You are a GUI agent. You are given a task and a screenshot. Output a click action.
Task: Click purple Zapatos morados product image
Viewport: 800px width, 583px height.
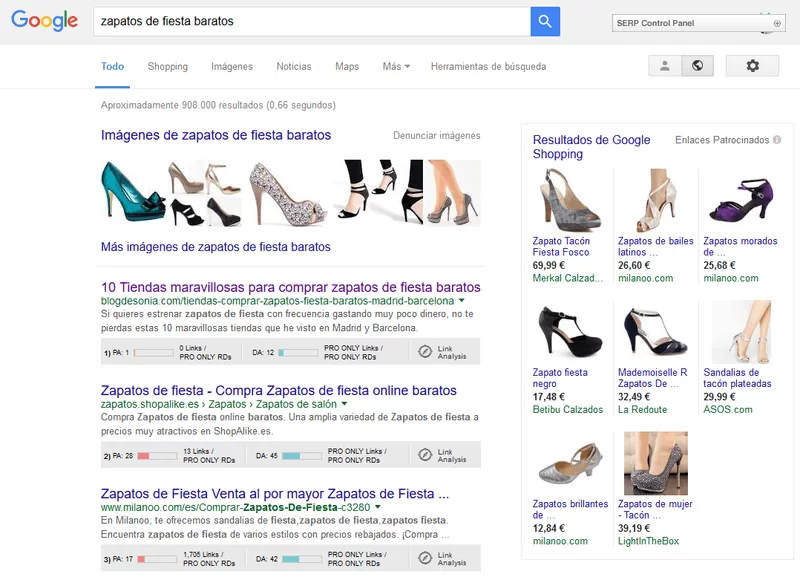point(741,200)
